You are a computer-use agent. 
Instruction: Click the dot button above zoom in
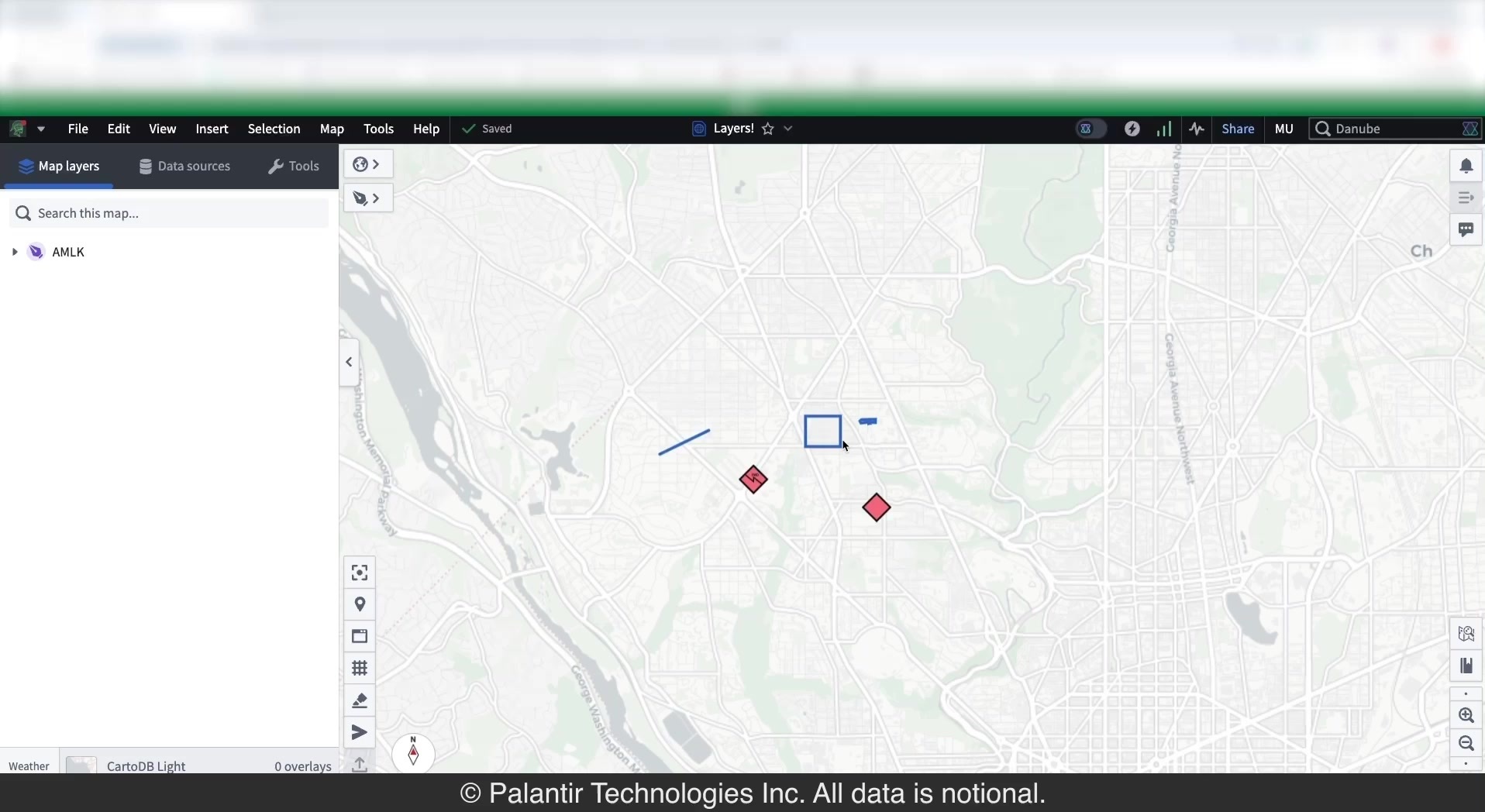pyautogui.click(x=1466, y=693)
